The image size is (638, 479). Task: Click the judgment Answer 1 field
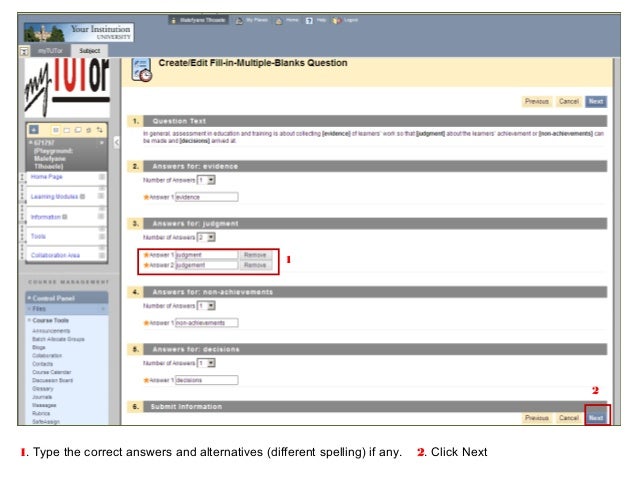click(x=206, y=255)
